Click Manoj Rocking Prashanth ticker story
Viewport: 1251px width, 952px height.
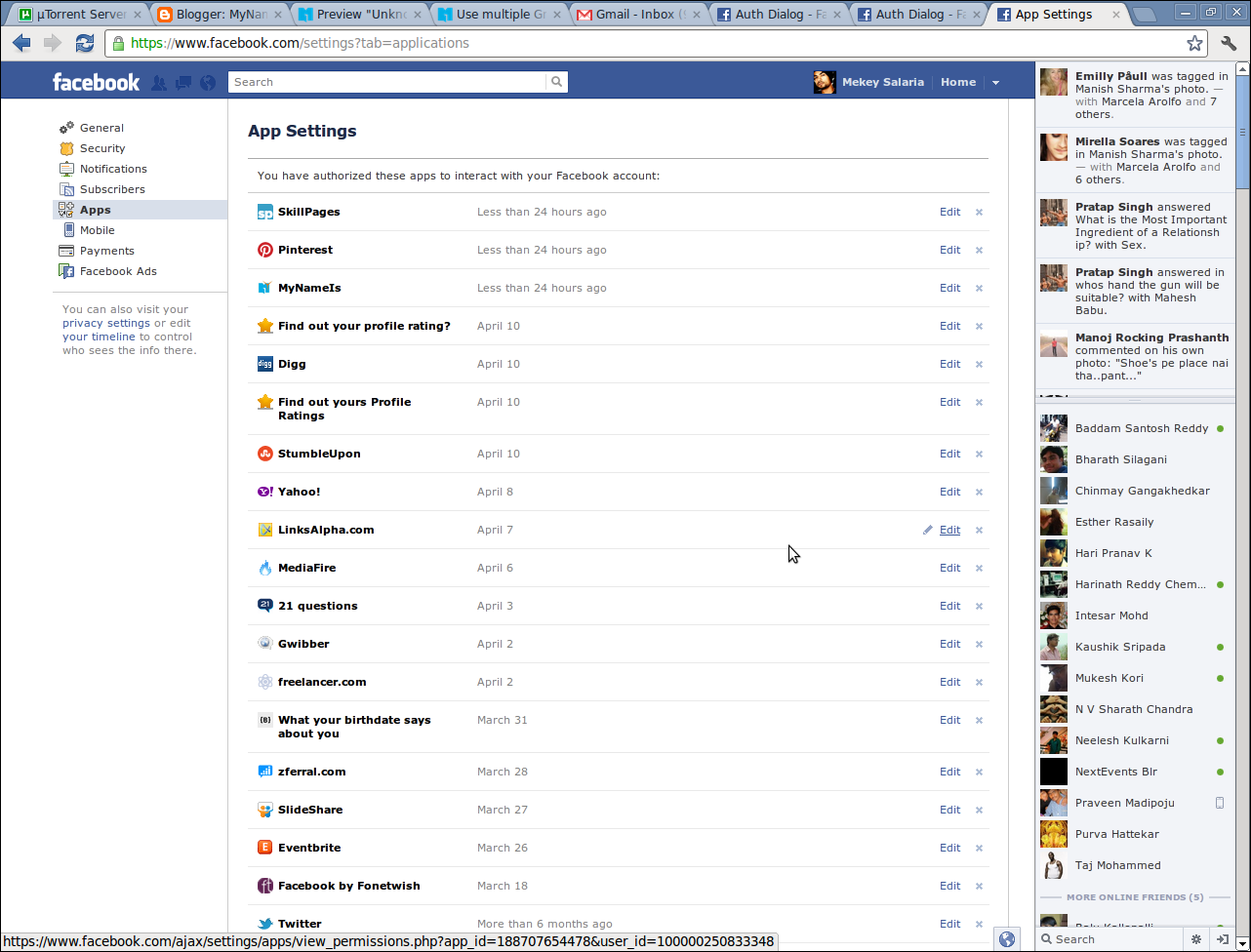[1135, 356]
